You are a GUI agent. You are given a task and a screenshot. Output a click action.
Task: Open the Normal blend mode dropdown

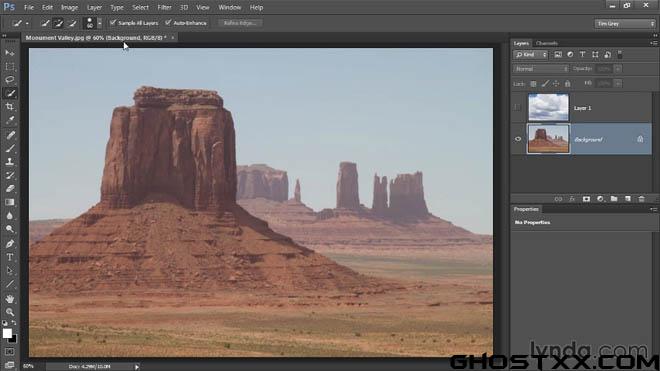click(x=540, y=69)
